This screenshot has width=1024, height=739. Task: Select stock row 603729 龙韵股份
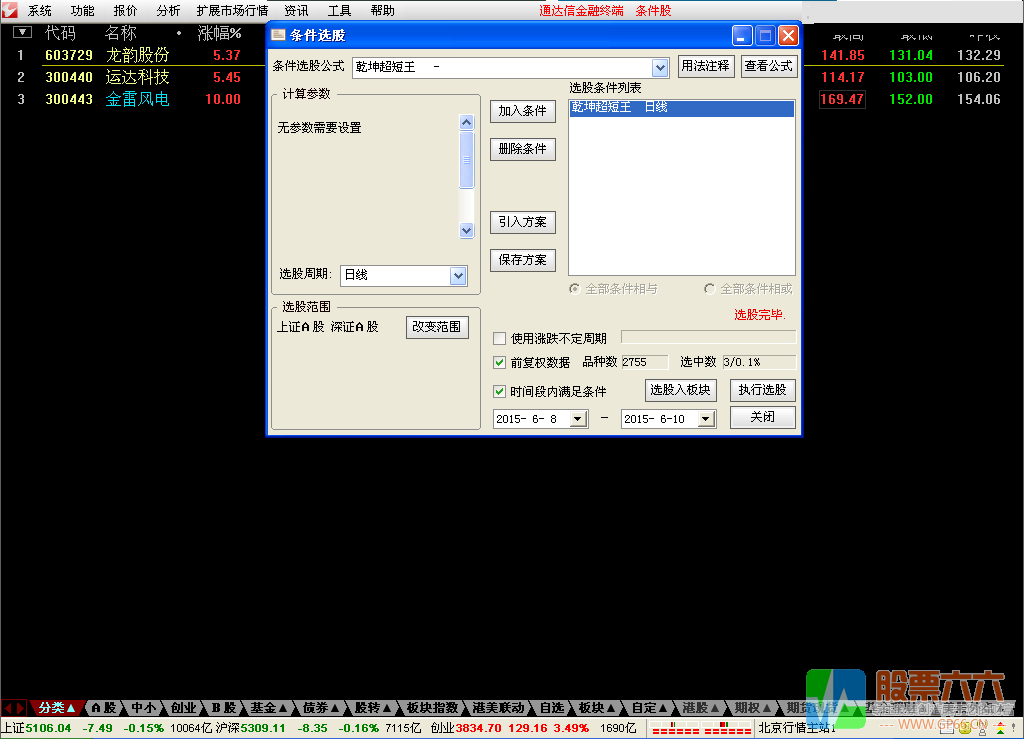(134, 55)
